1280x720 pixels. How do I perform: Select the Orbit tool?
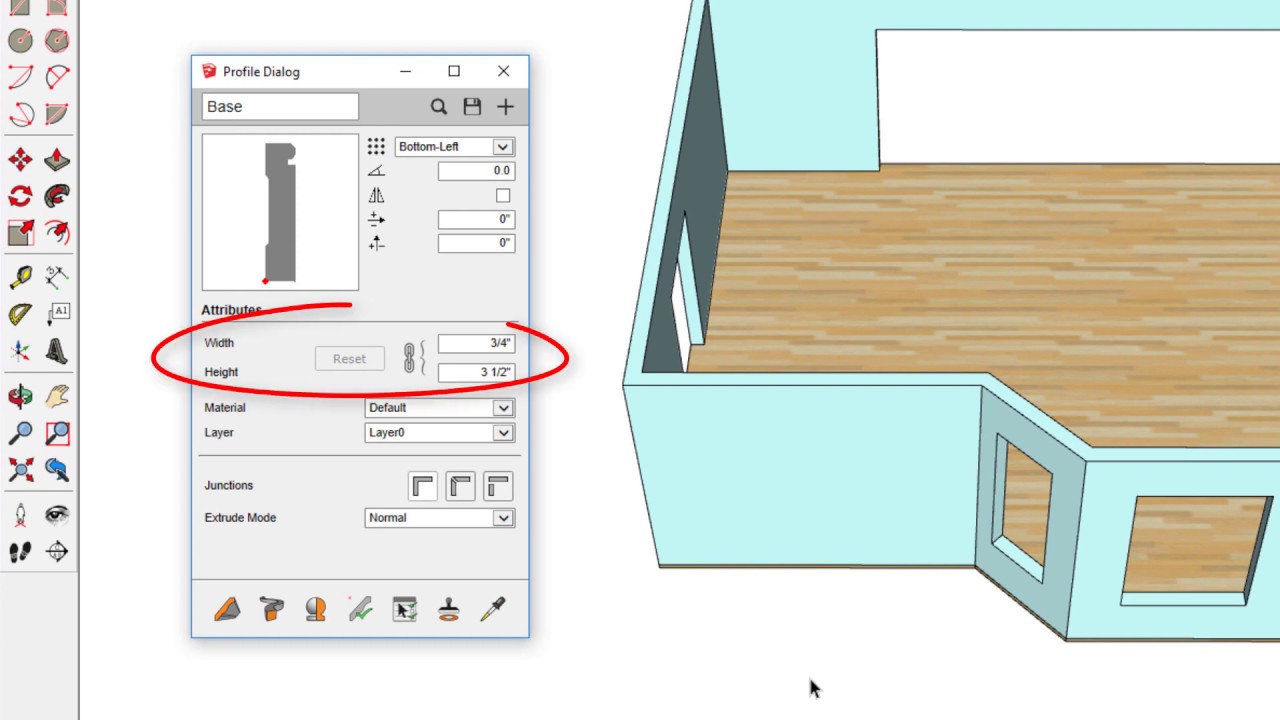tap(21, 396)
